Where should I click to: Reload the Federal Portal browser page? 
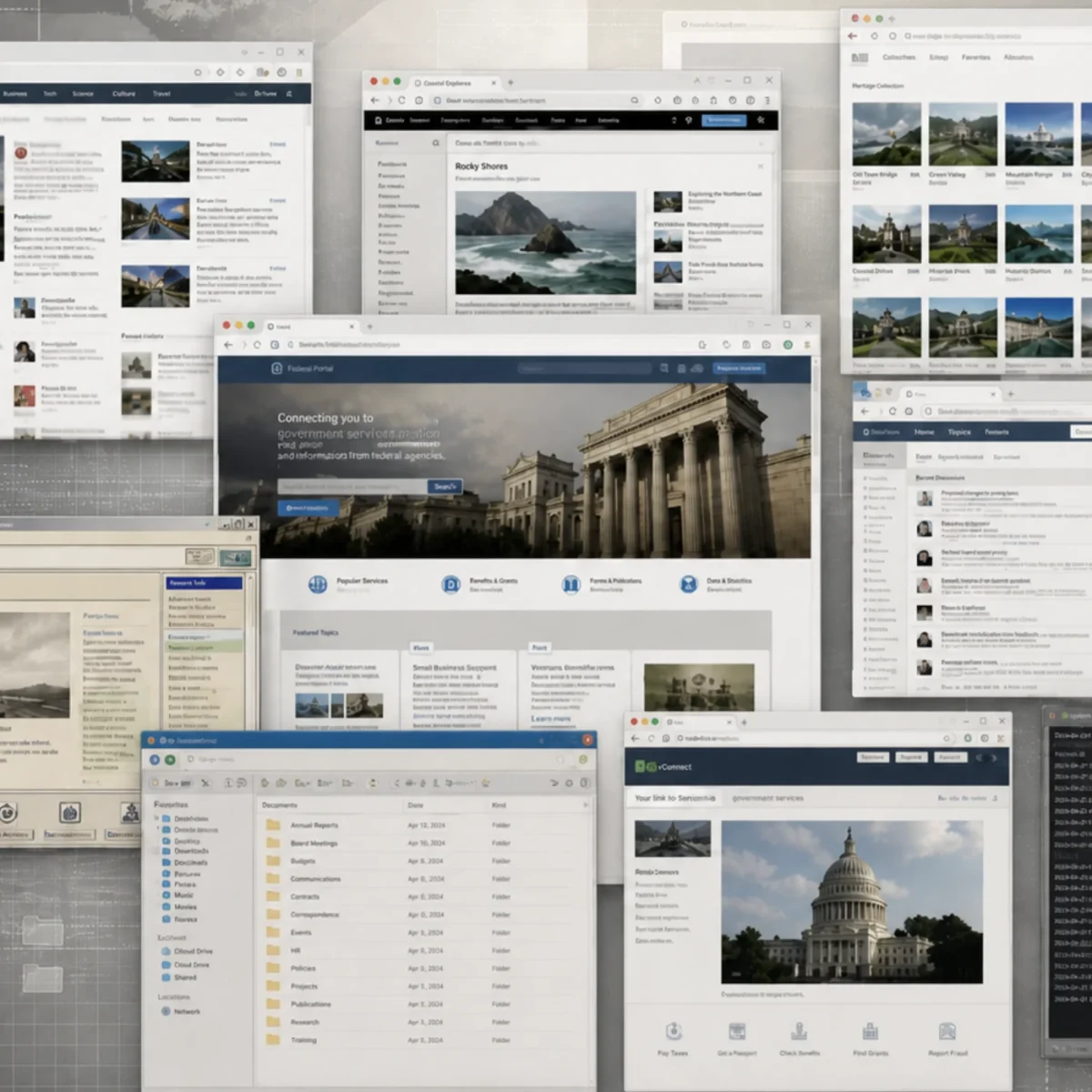pyautogui.click(x=257, y=345)
